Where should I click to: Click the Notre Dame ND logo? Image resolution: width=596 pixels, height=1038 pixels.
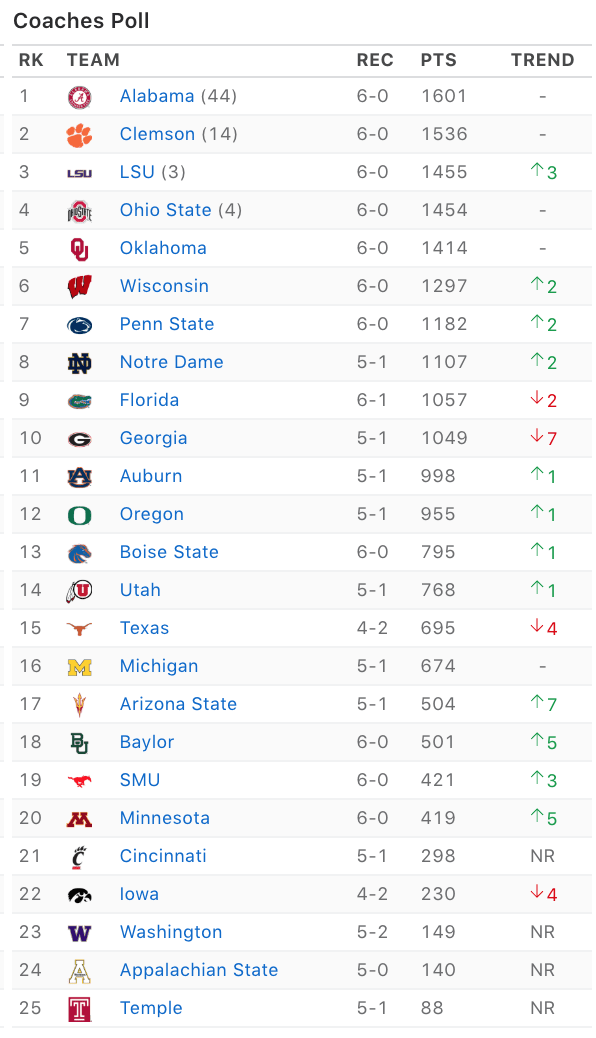pos(79,363)
